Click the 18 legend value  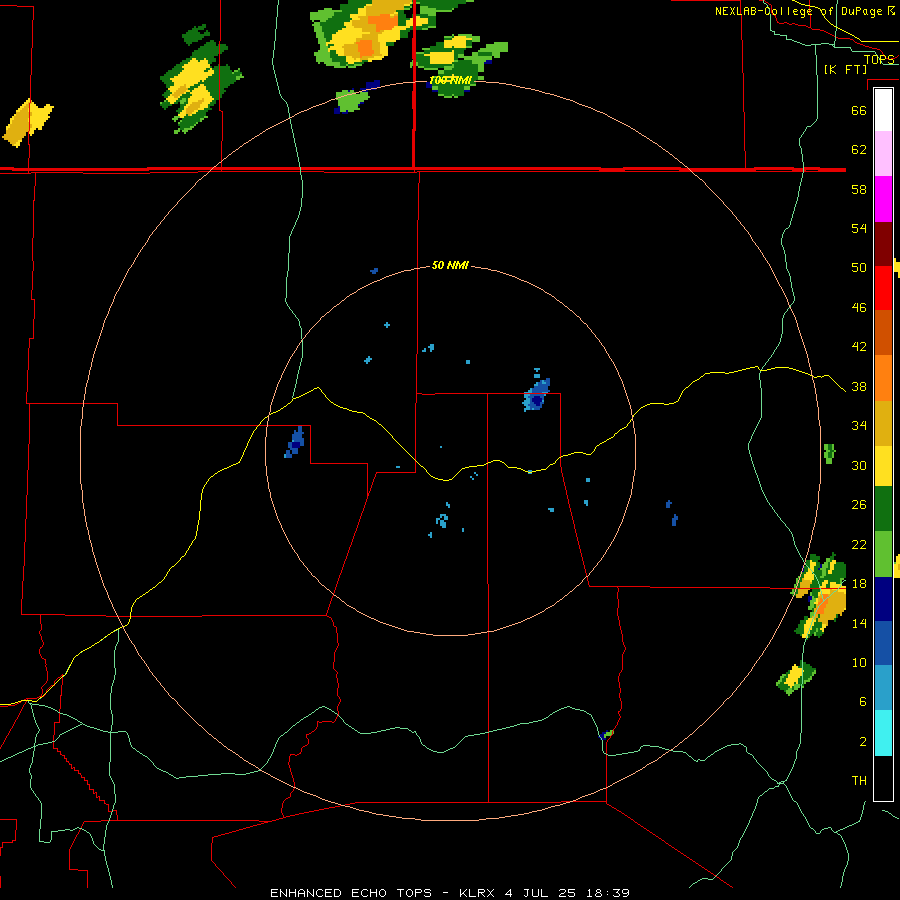[x=859, y=584]
